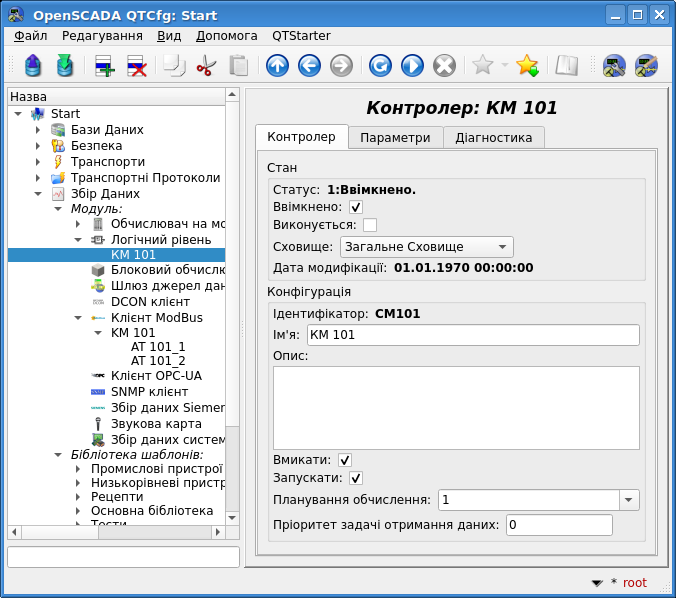
Task: Select AT 101_1 in the tree
Action: 158,346
